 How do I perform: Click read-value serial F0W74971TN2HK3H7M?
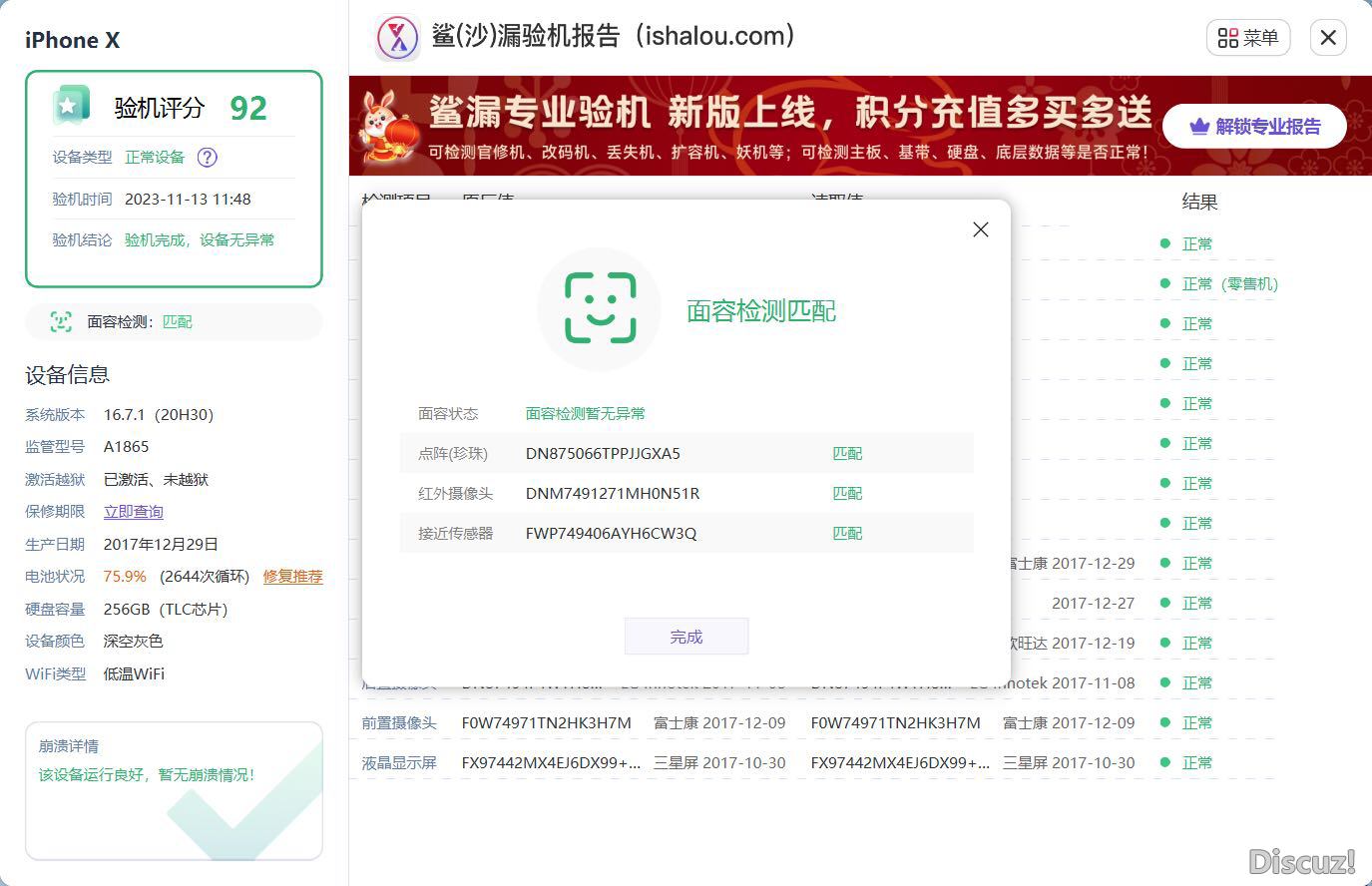click(x=896, y=722)
